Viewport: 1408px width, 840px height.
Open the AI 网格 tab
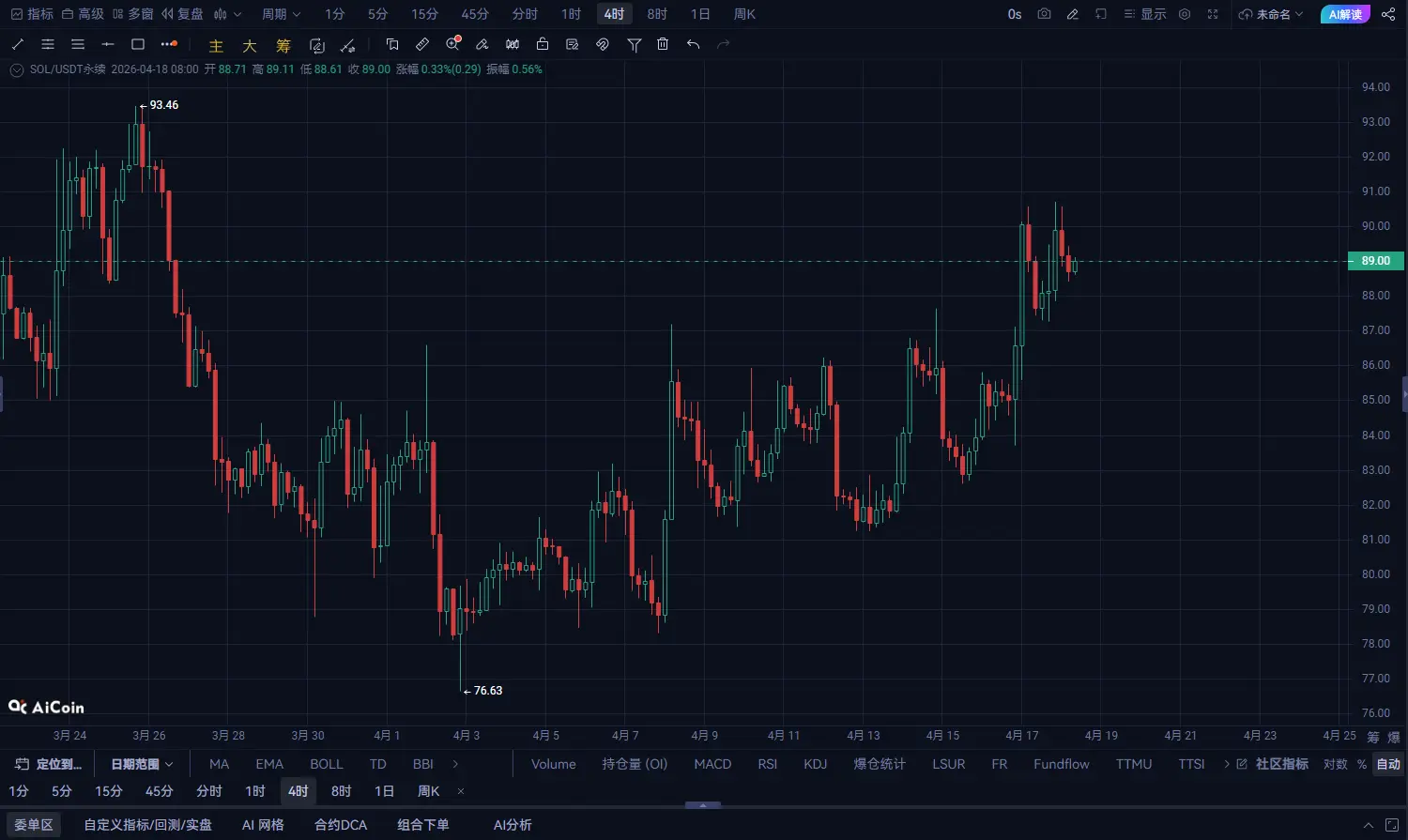[263, 825]
